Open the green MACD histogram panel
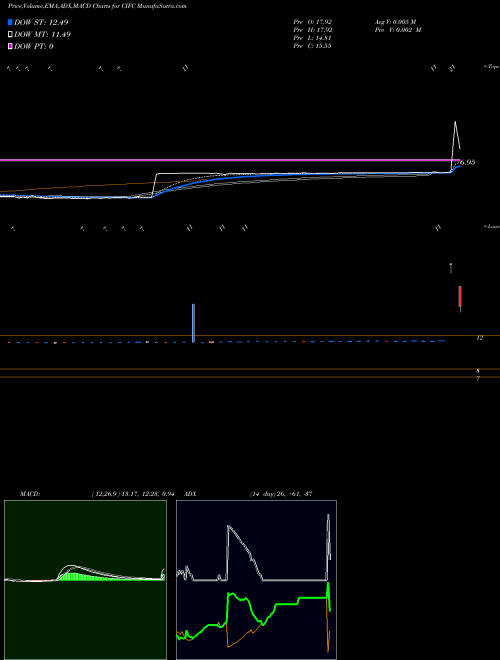Image resolution: width=500 pixels, height=660 pixels. click(x=85, y=580)
